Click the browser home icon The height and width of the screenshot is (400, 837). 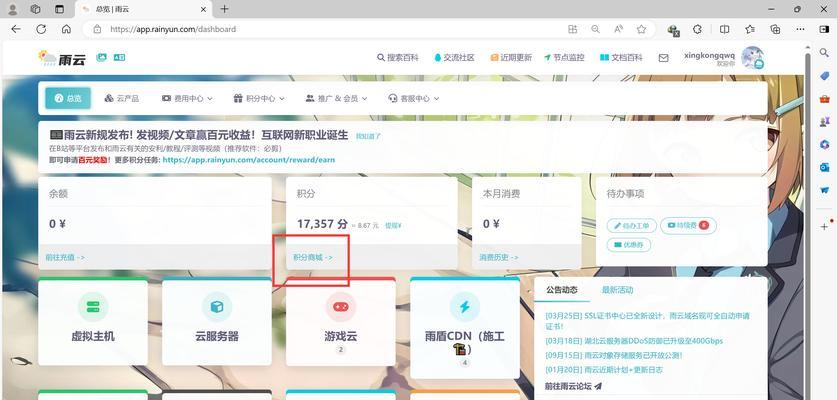[66, 29]
